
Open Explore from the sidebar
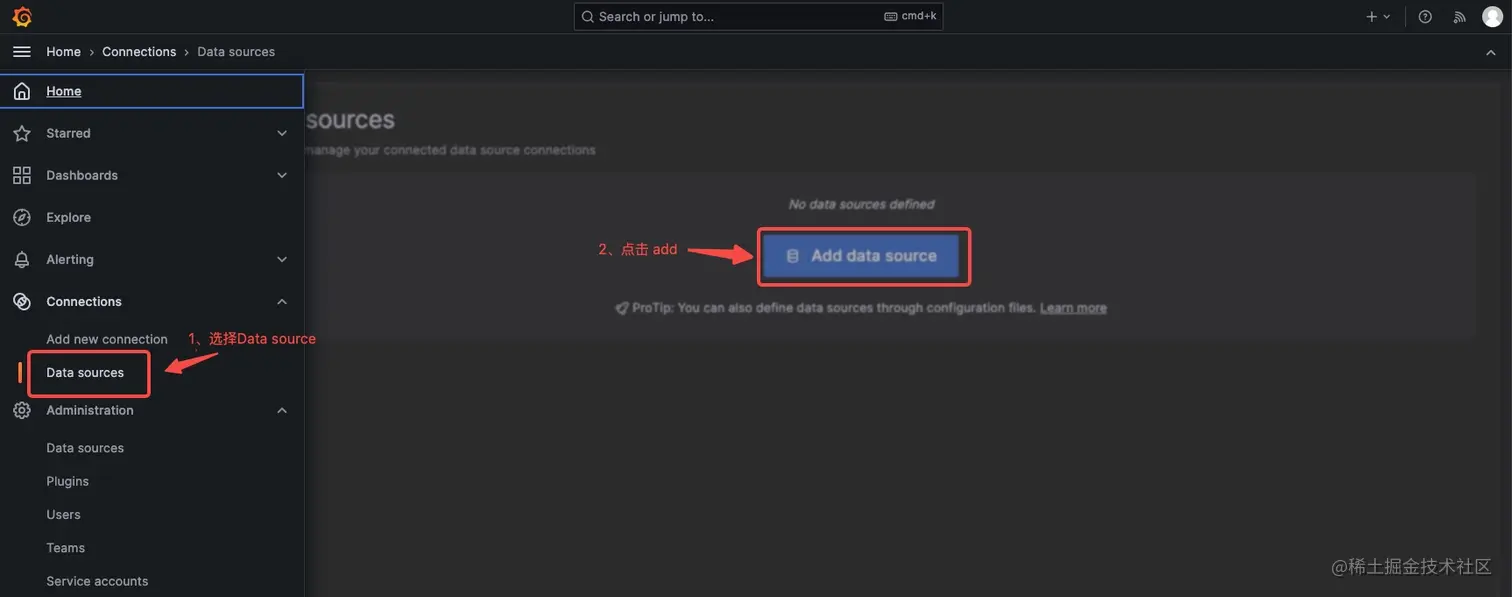coord(68,217)
